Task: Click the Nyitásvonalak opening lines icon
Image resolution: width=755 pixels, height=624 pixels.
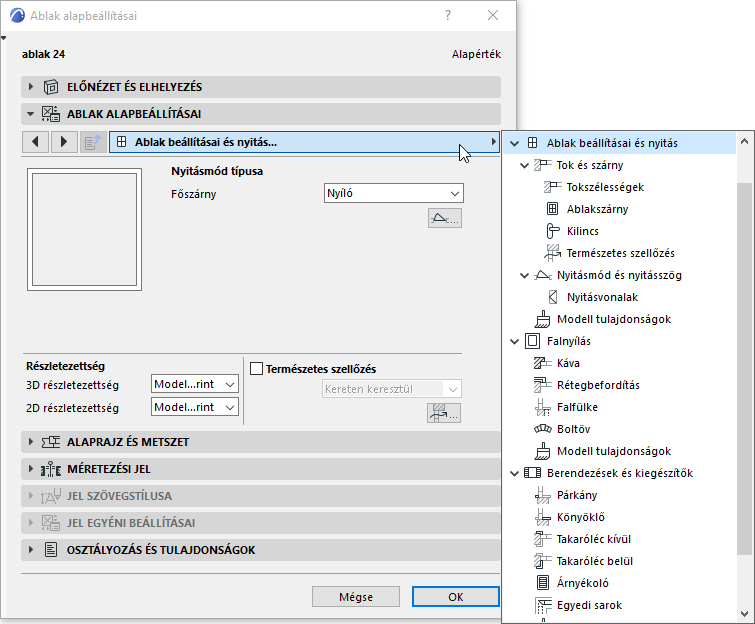Action: pos(553,297)
